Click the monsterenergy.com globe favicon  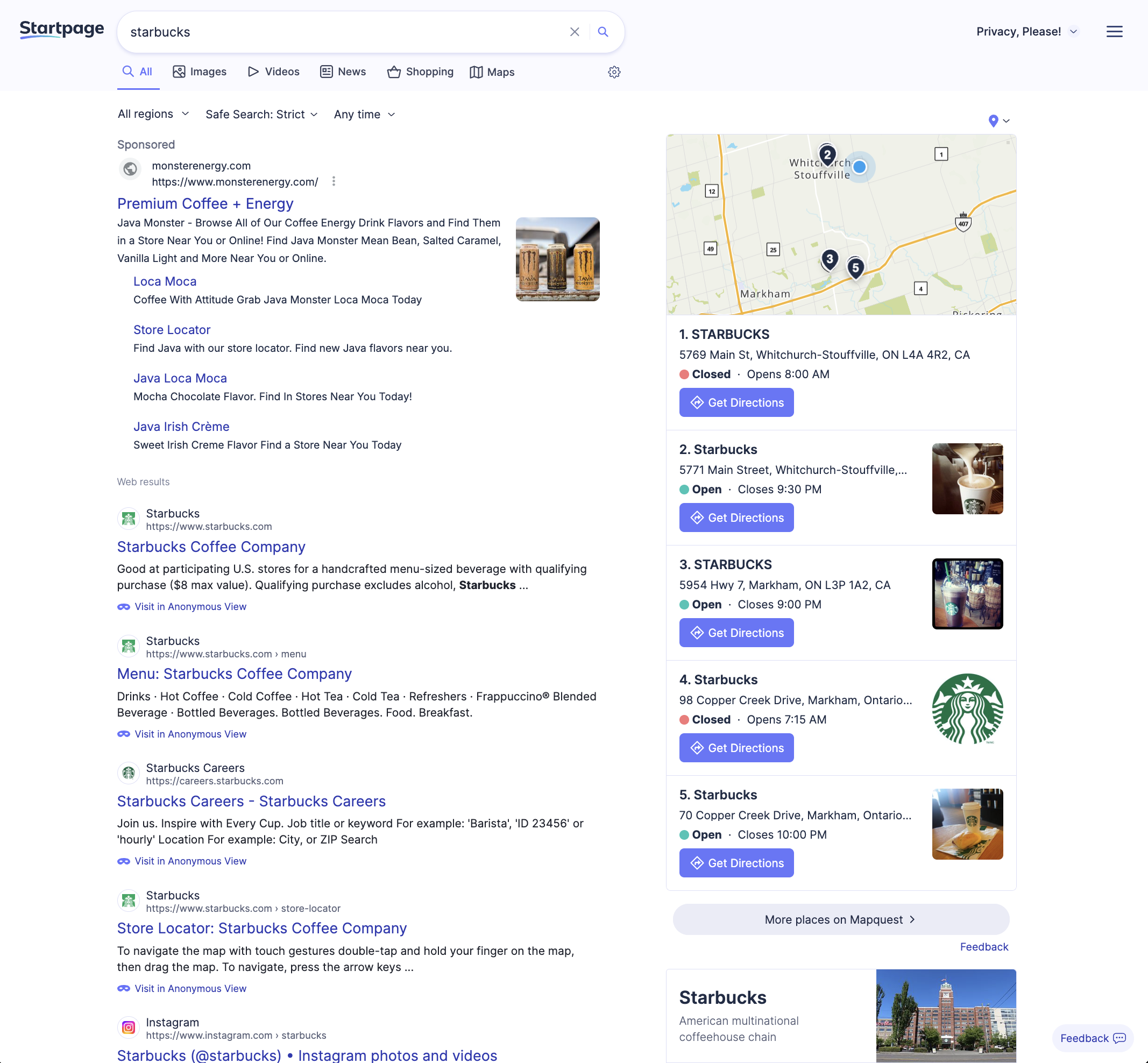[x=130, y=169]
